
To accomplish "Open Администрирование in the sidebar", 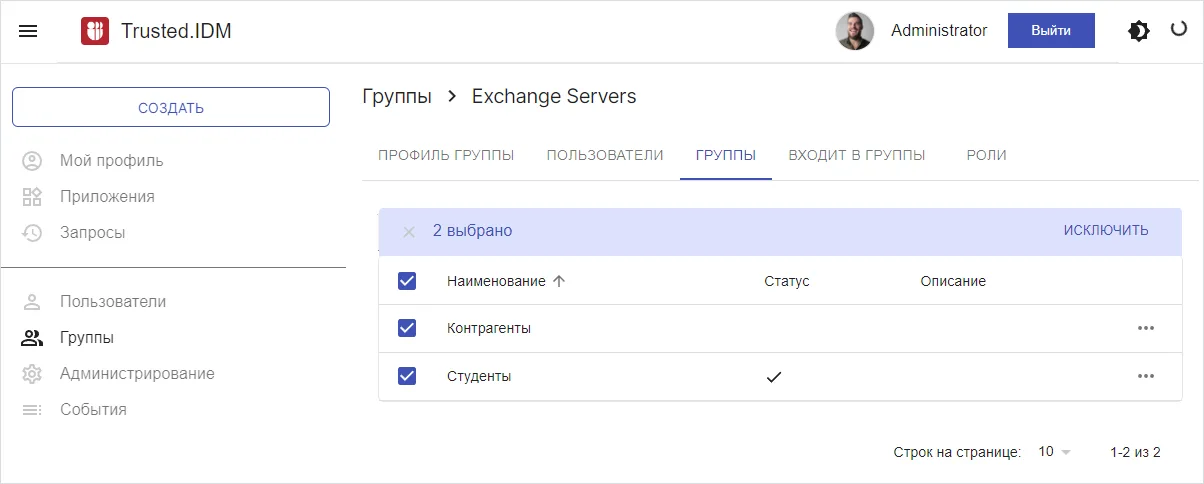I will pos(137,374).
